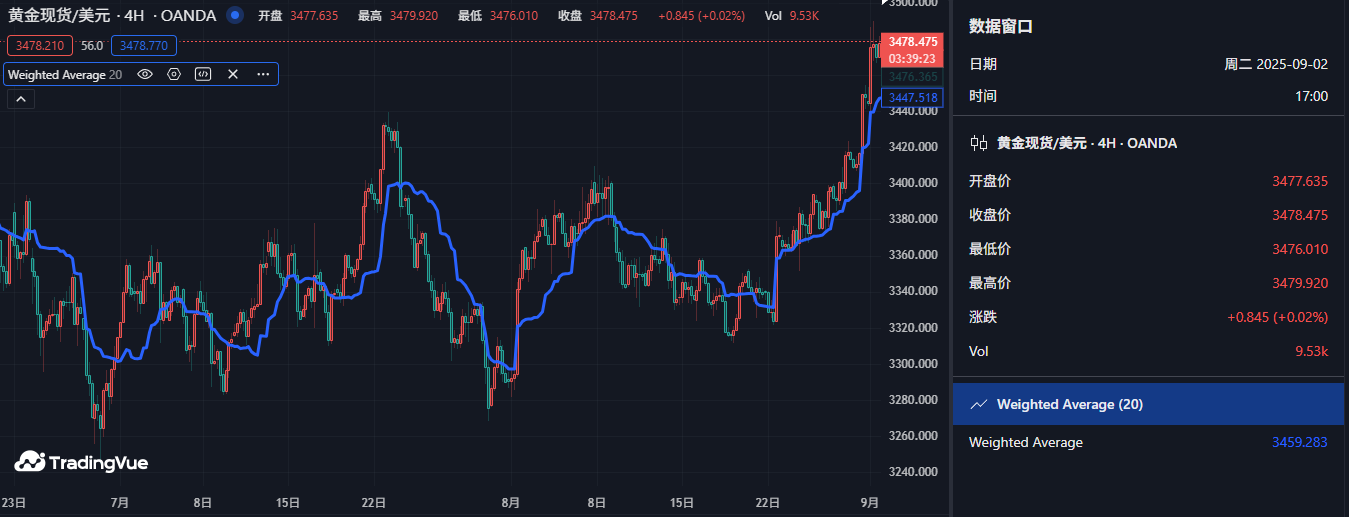Screen dimensions: 1349x517
Task: Open more options for Weighted Average indicator
Action: point(263,74)
